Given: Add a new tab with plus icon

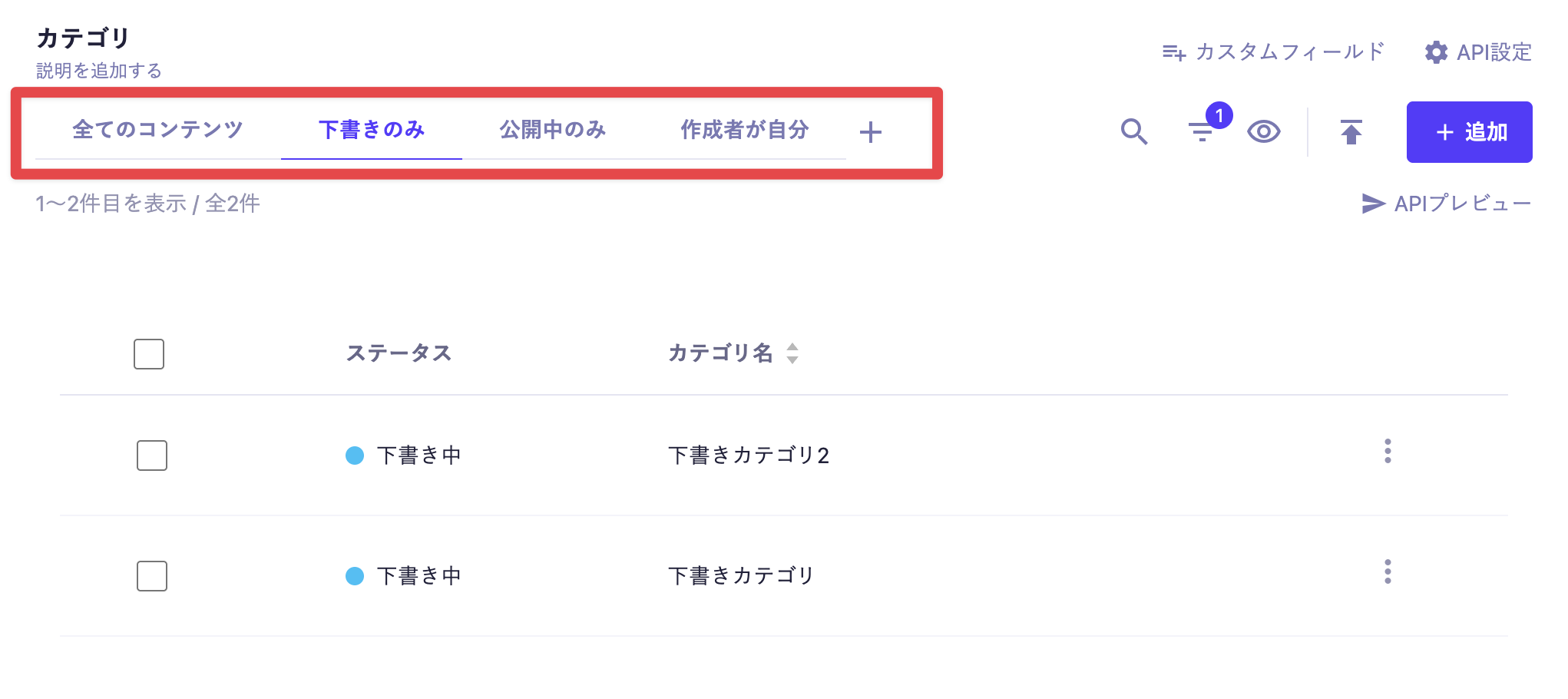Looking at the screenshot, I should [x=870, y=132].
